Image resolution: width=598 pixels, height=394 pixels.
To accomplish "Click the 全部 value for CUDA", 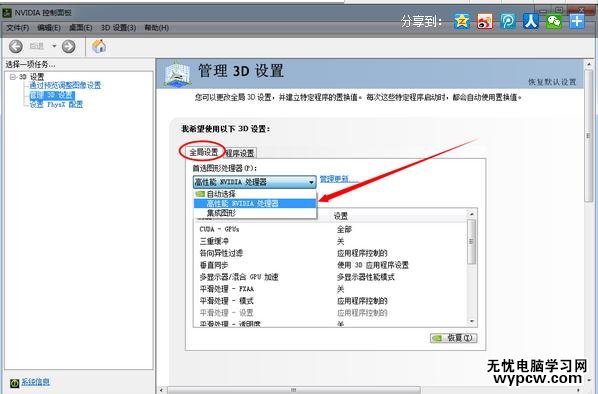I will [x=344, y=229].
